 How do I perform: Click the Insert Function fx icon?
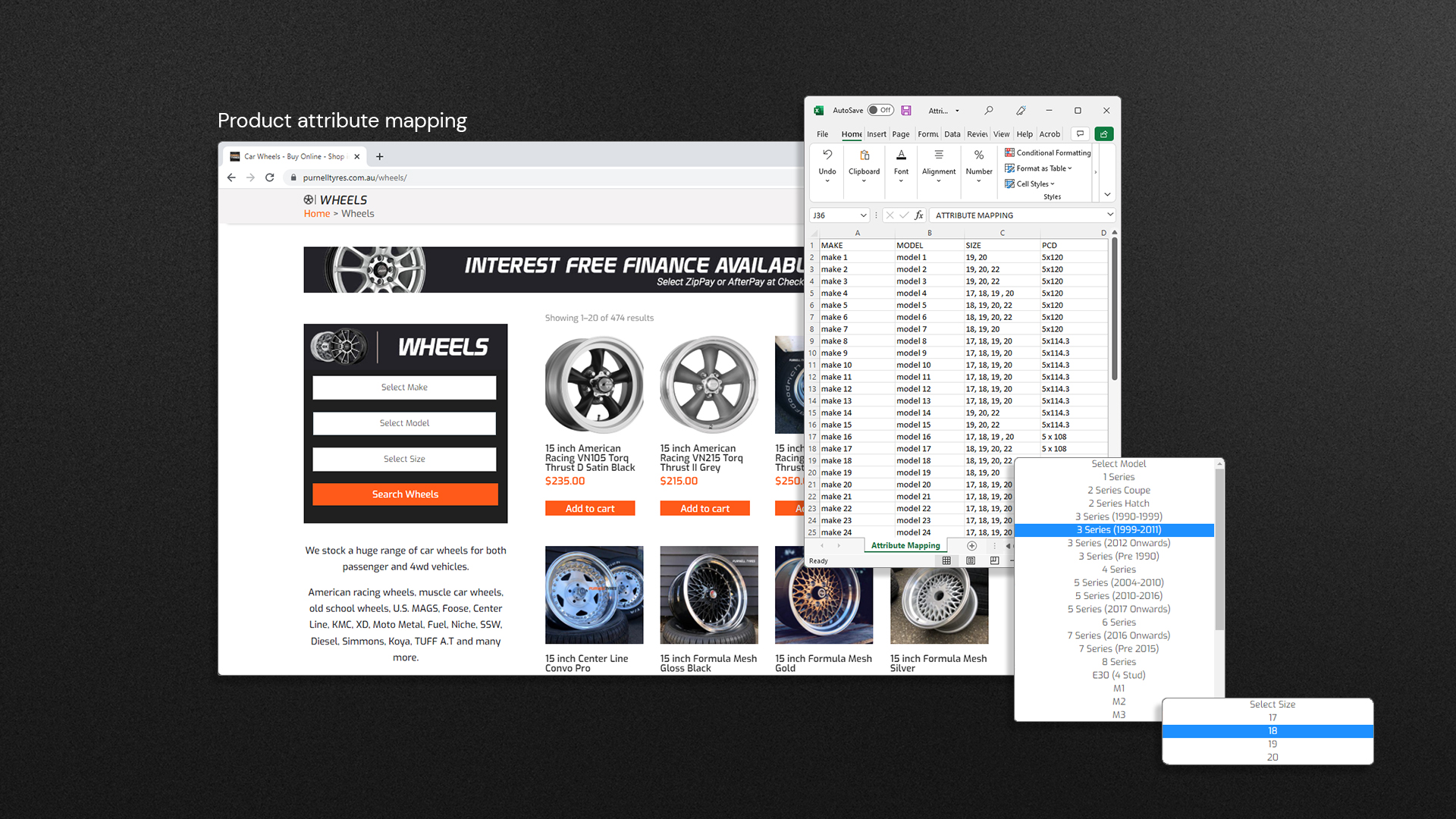pyautogui.click(x=919, y=215)
